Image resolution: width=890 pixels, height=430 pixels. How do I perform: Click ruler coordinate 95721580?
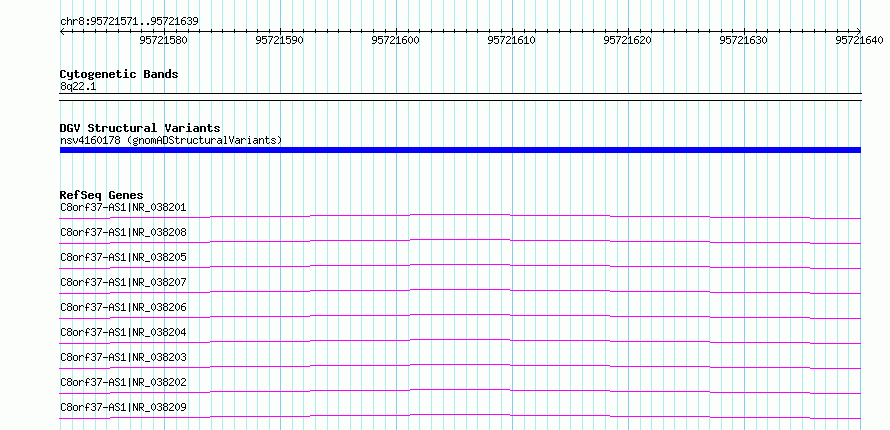pyautogui.click(x=163, y=40)
